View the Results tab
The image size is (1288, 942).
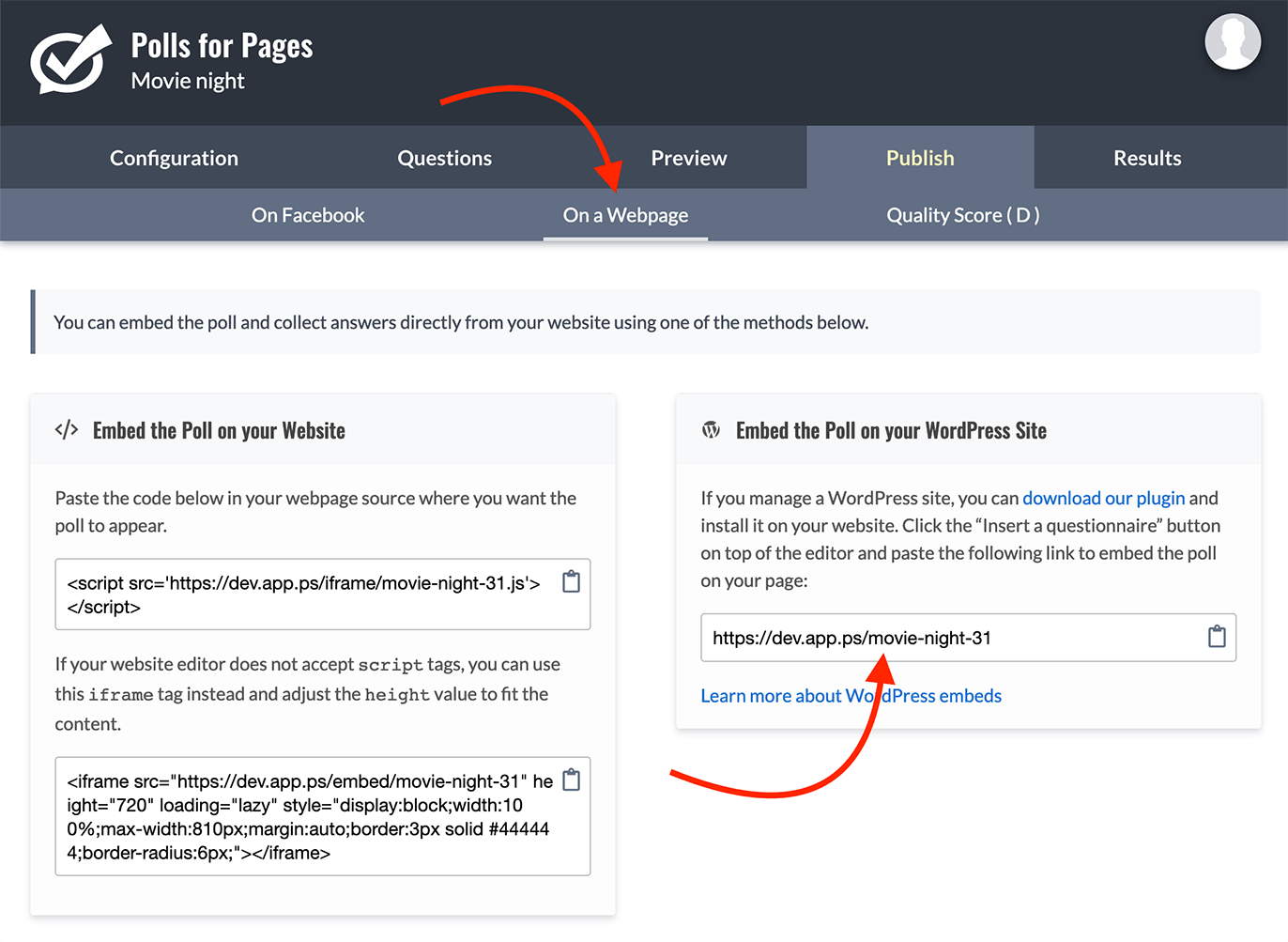1147,158
